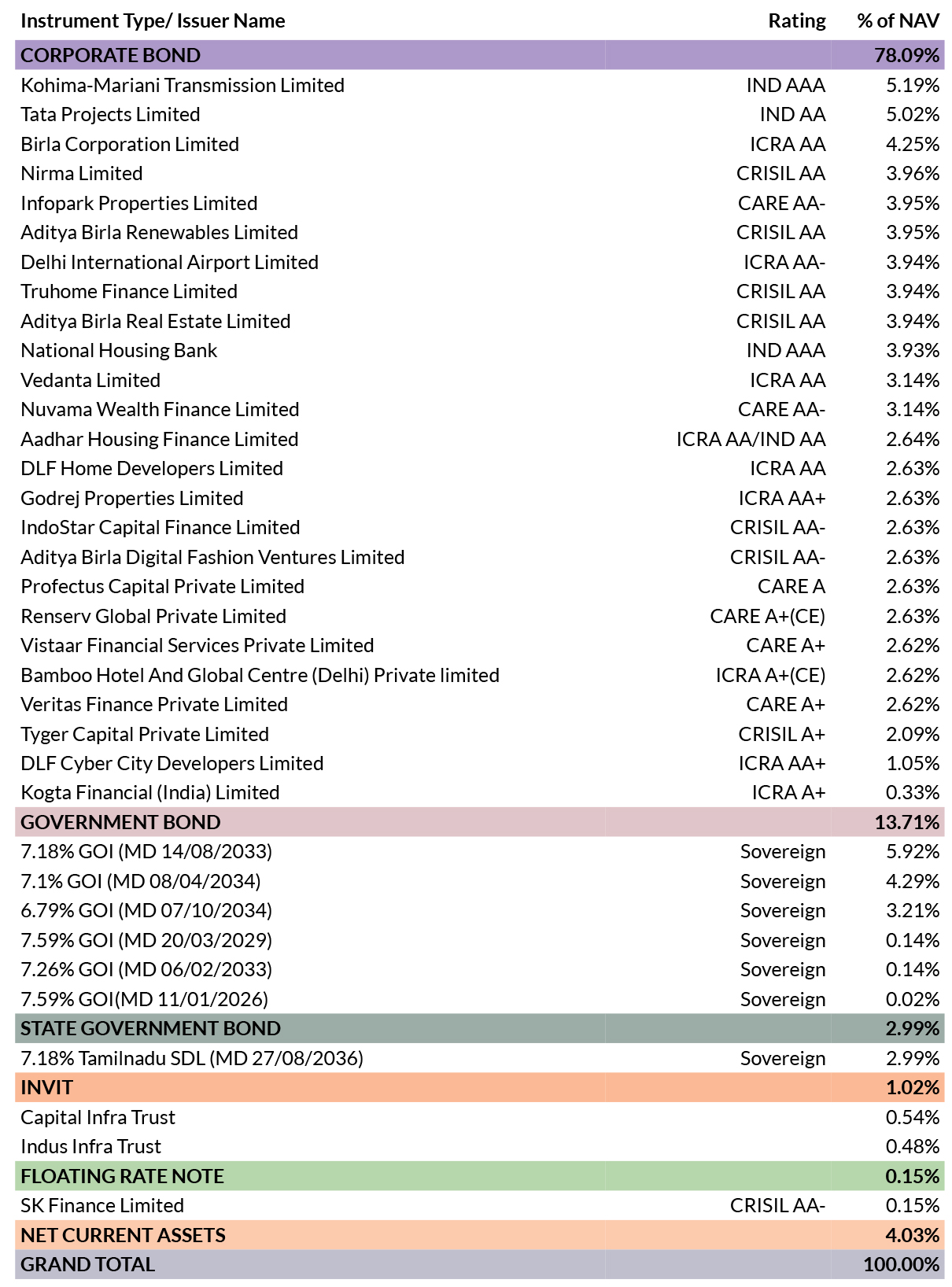Click the GRAND TOTAL row
The width and height of the screenshot is (952, 1287).
click(x=479, y=1264)
